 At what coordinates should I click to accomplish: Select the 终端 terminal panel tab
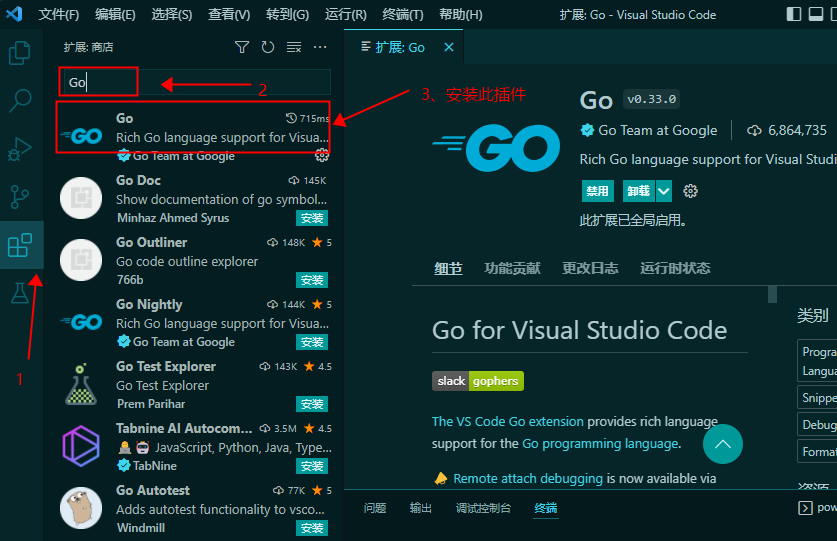(x=546, y=508)
